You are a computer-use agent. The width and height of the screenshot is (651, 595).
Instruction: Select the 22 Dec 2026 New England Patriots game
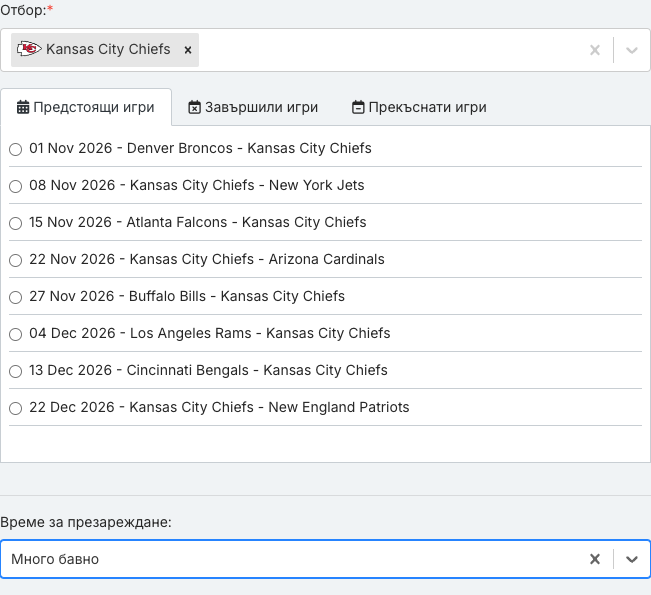pyautogui.click(x=16, y=408)
